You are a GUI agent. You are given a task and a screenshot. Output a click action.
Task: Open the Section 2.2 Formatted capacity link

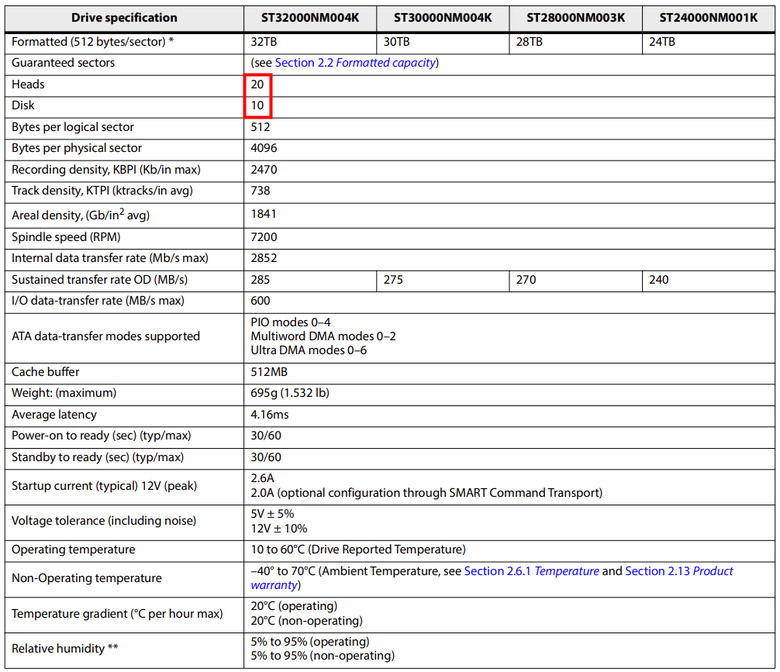356,63
